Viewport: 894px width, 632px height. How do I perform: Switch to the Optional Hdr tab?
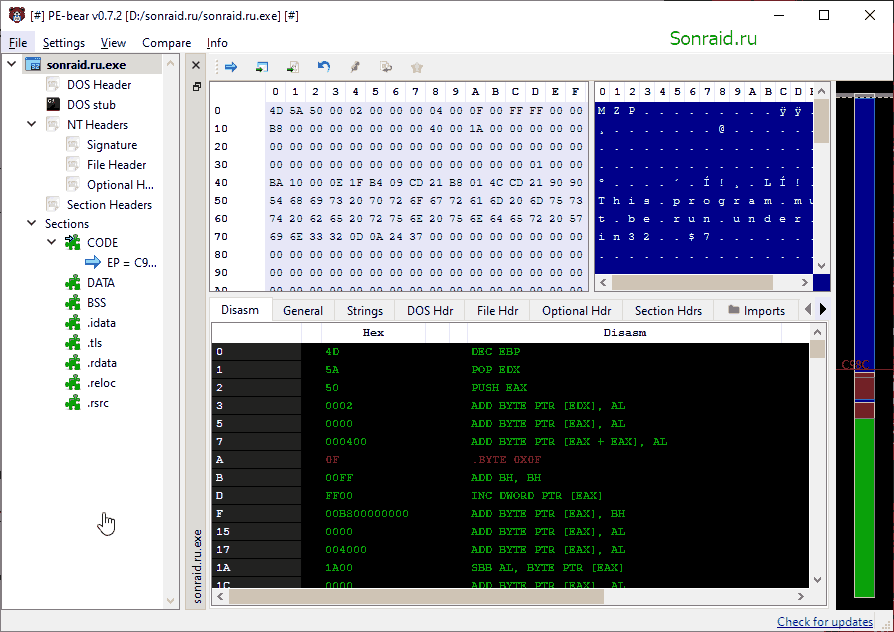[x=576, y=311]
